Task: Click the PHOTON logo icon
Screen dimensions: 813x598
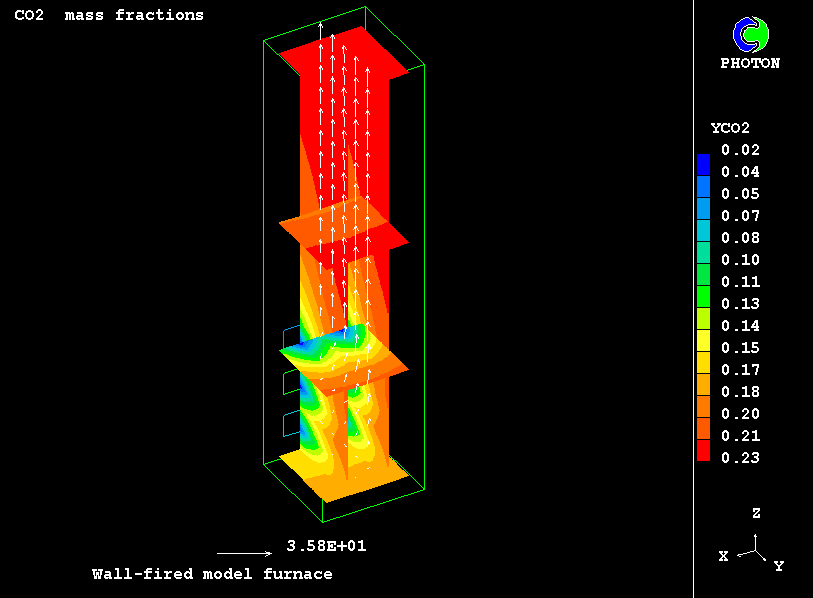Action: 750,35
